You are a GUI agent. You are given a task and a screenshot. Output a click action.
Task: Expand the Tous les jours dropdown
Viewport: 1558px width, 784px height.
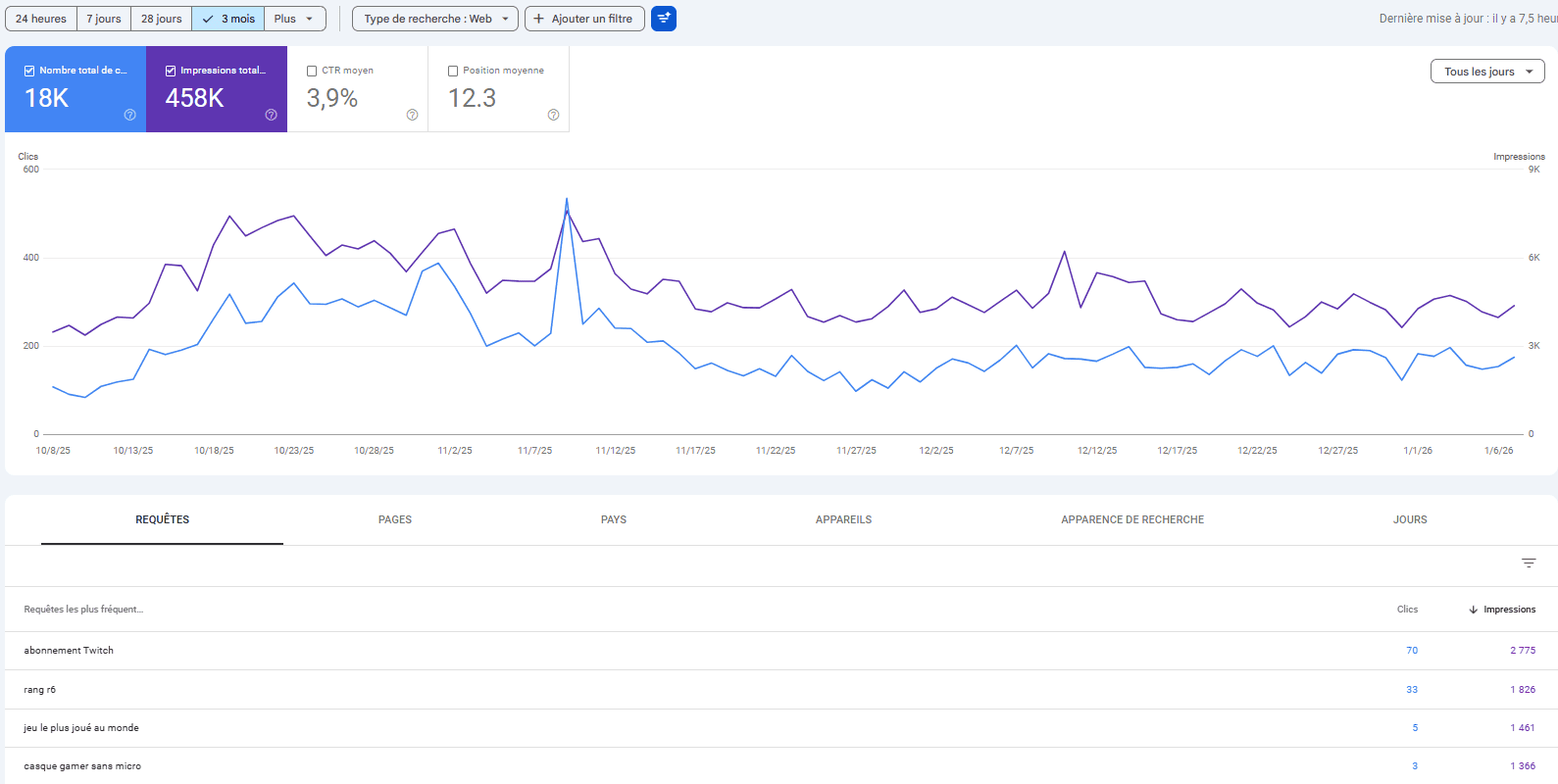[1486, 72]
